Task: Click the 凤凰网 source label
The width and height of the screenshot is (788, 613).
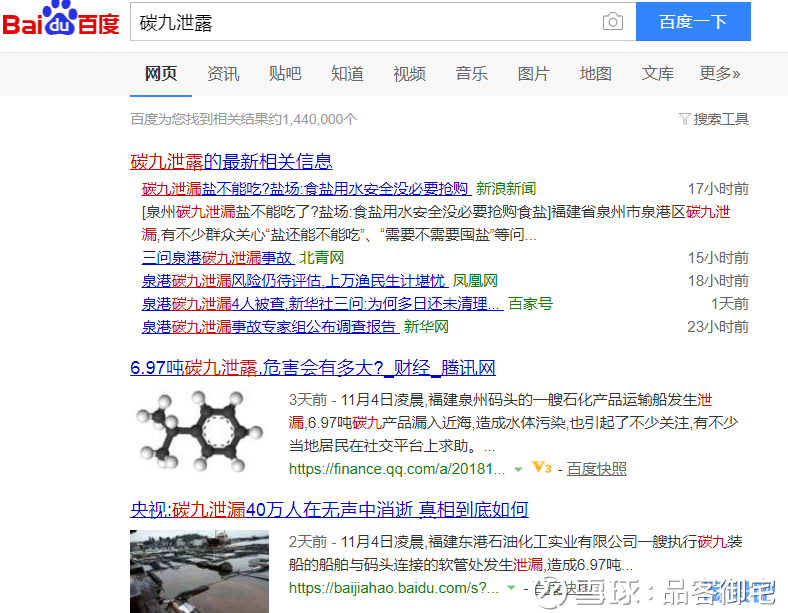Action: click(x=475, y=281)
